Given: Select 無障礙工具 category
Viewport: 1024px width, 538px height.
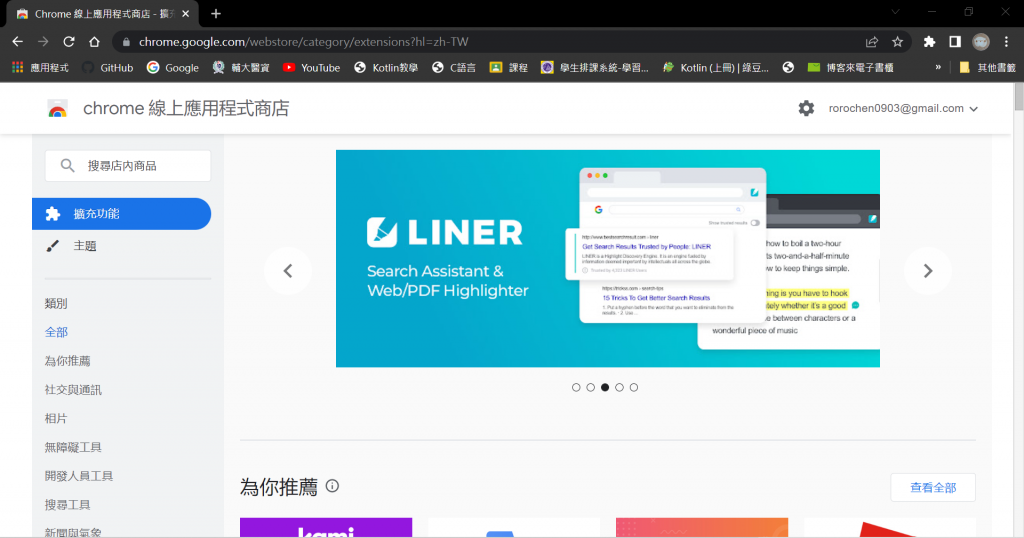Looking at the screenshot, I should pos(73,447).
